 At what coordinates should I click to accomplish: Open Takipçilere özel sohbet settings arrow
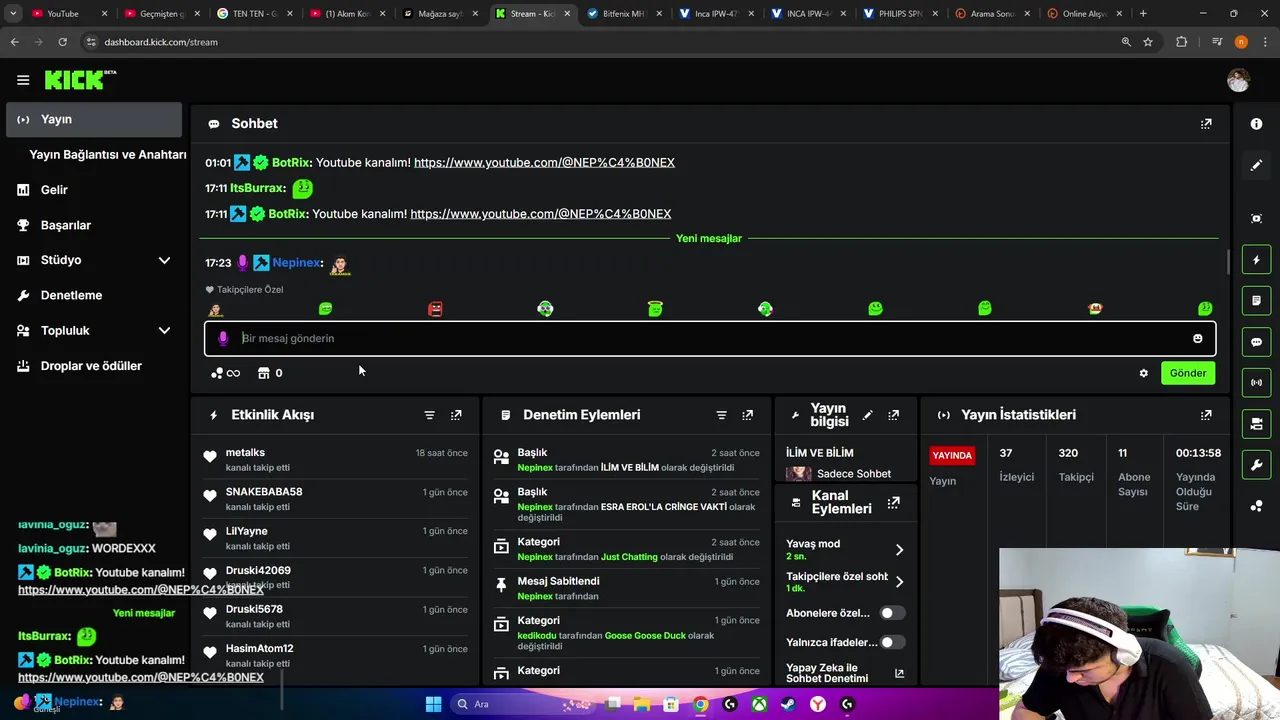click(x=898, y=582)
